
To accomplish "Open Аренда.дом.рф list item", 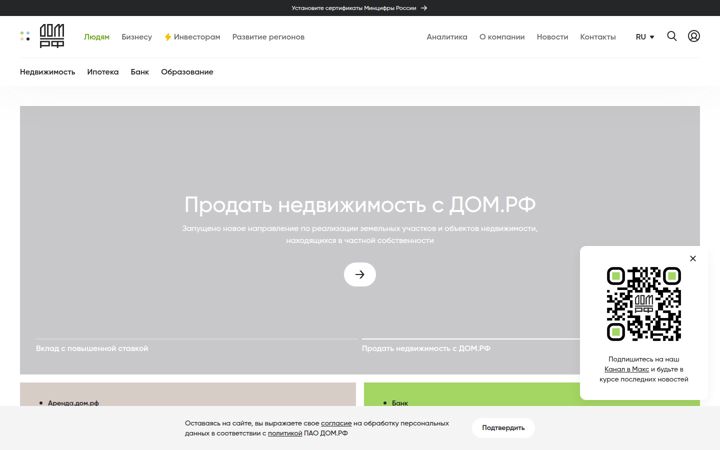I will coord(73,403).
